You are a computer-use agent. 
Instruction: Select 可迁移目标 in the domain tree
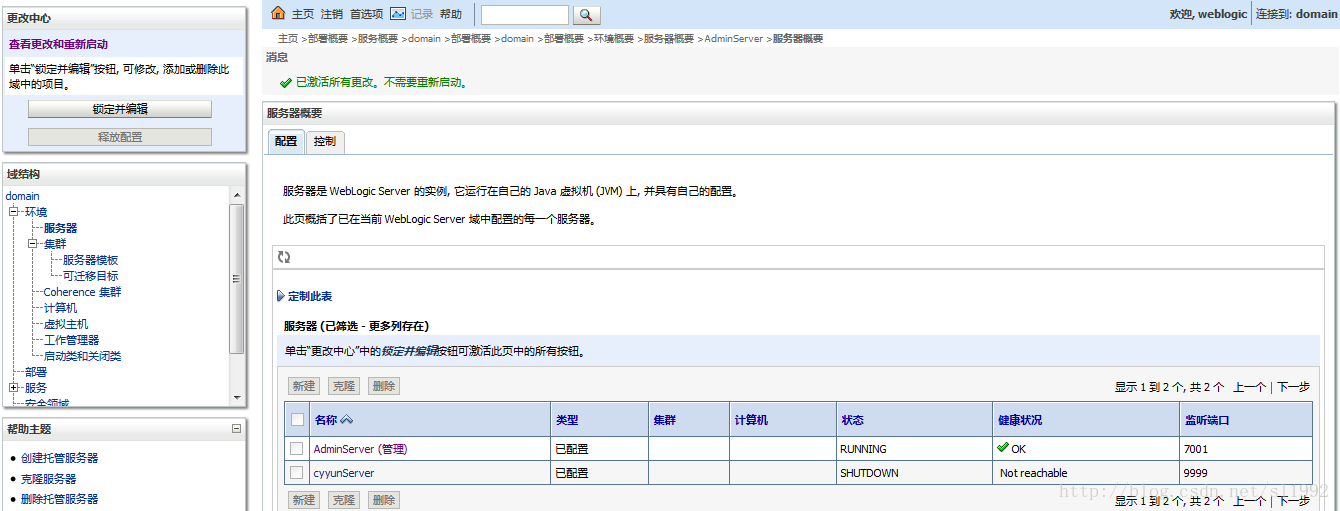click(91, 276)
